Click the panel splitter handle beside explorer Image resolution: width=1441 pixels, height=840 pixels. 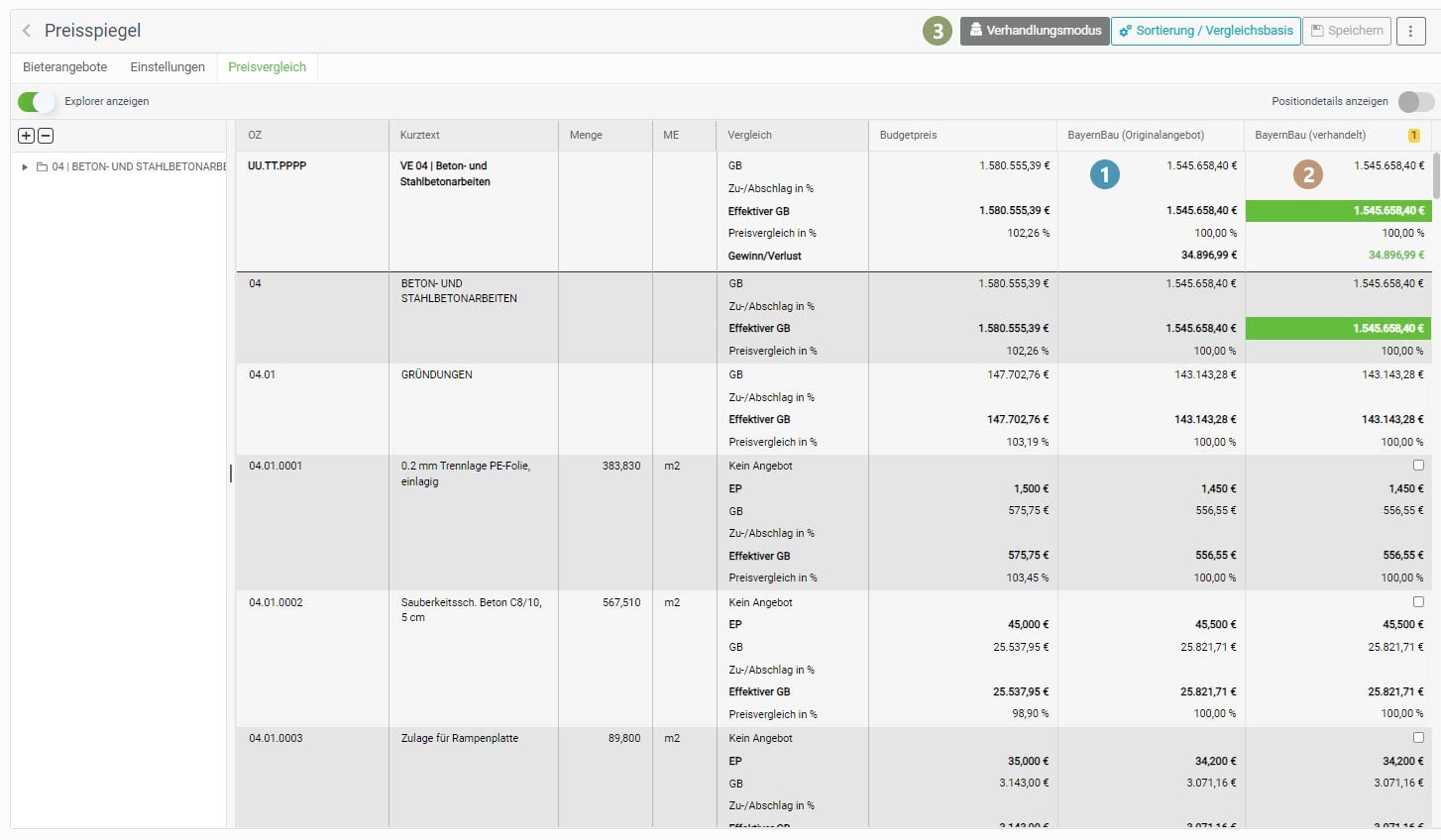[231, 473]
